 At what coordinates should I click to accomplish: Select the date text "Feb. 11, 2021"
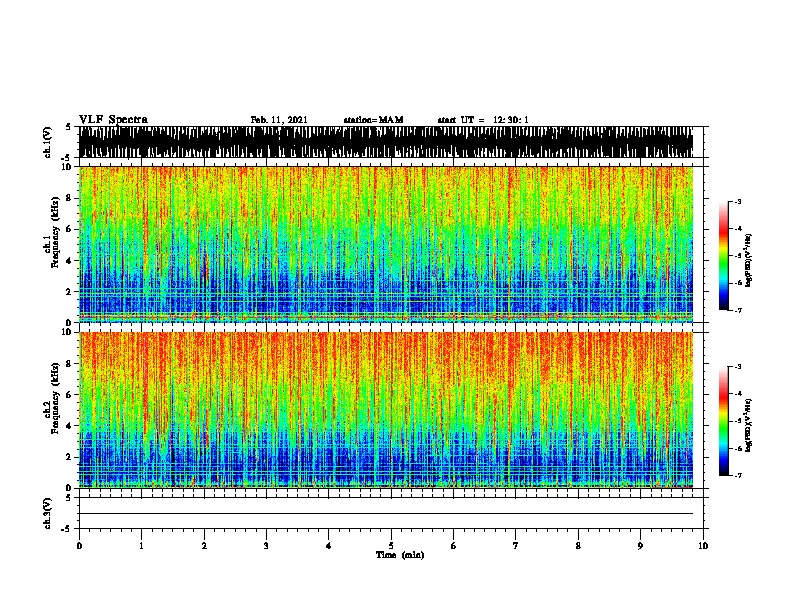click(279, 120)
